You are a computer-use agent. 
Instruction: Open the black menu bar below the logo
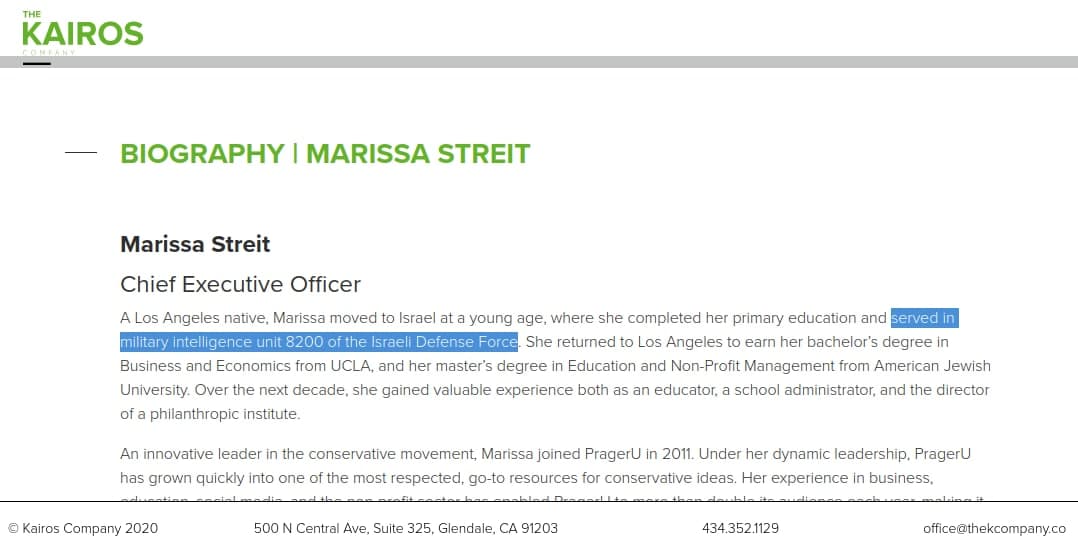(36, 64)
